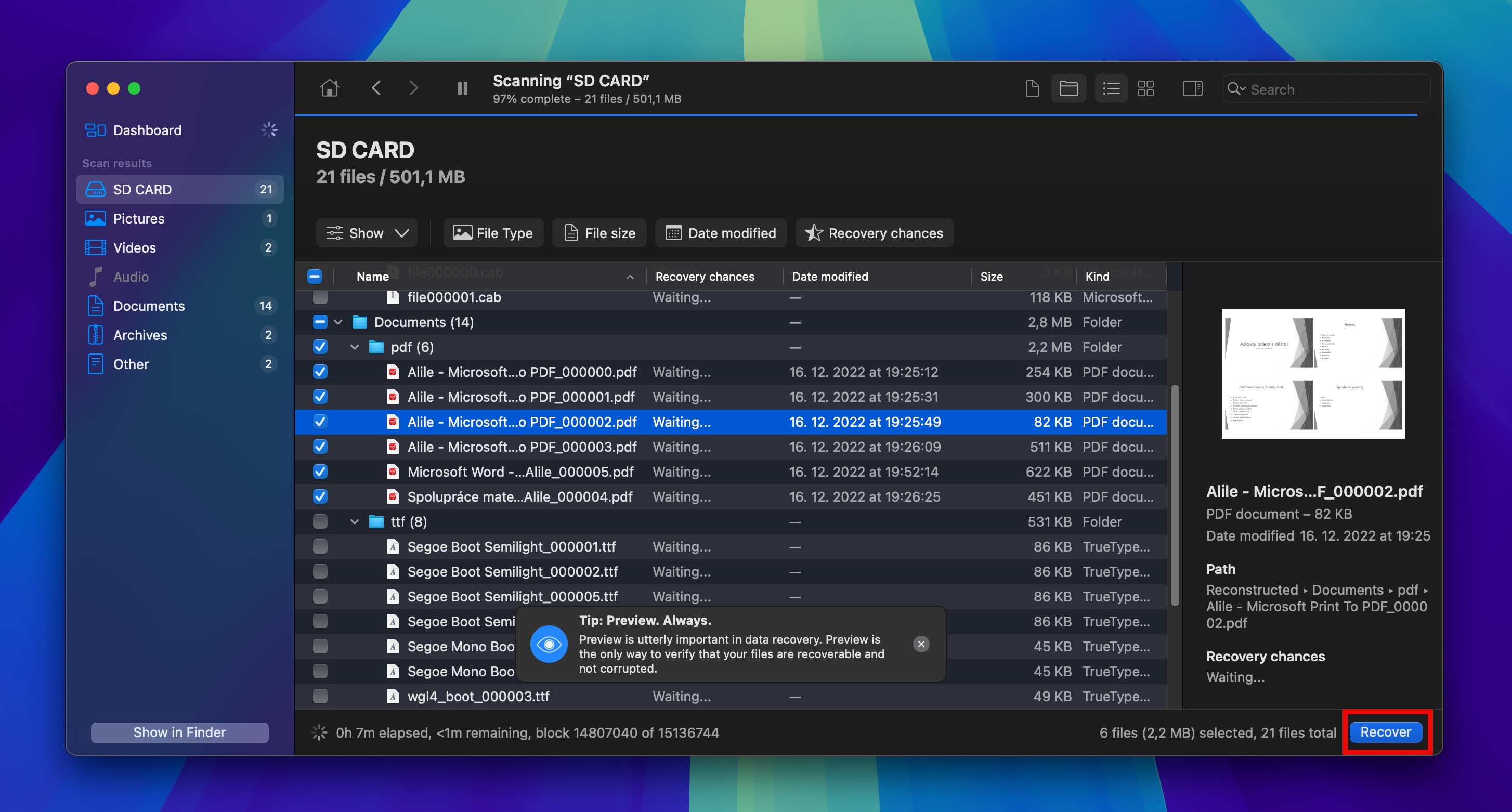1512x812 pixels.
Task: Check the ttf (8) folder checkbox
Action: [x=320, y=521]
